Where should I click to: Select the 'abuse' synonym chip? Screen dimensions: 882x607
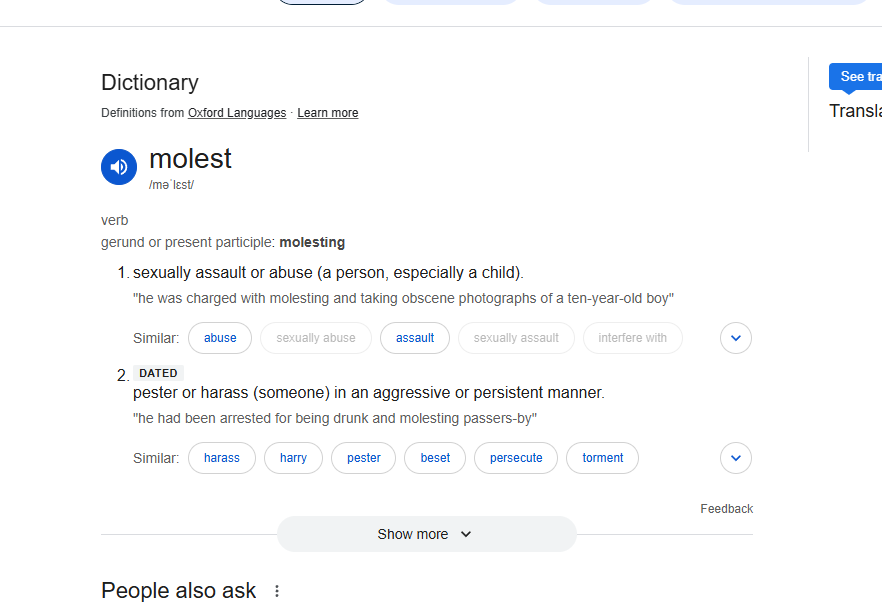(x=220, y=338)
